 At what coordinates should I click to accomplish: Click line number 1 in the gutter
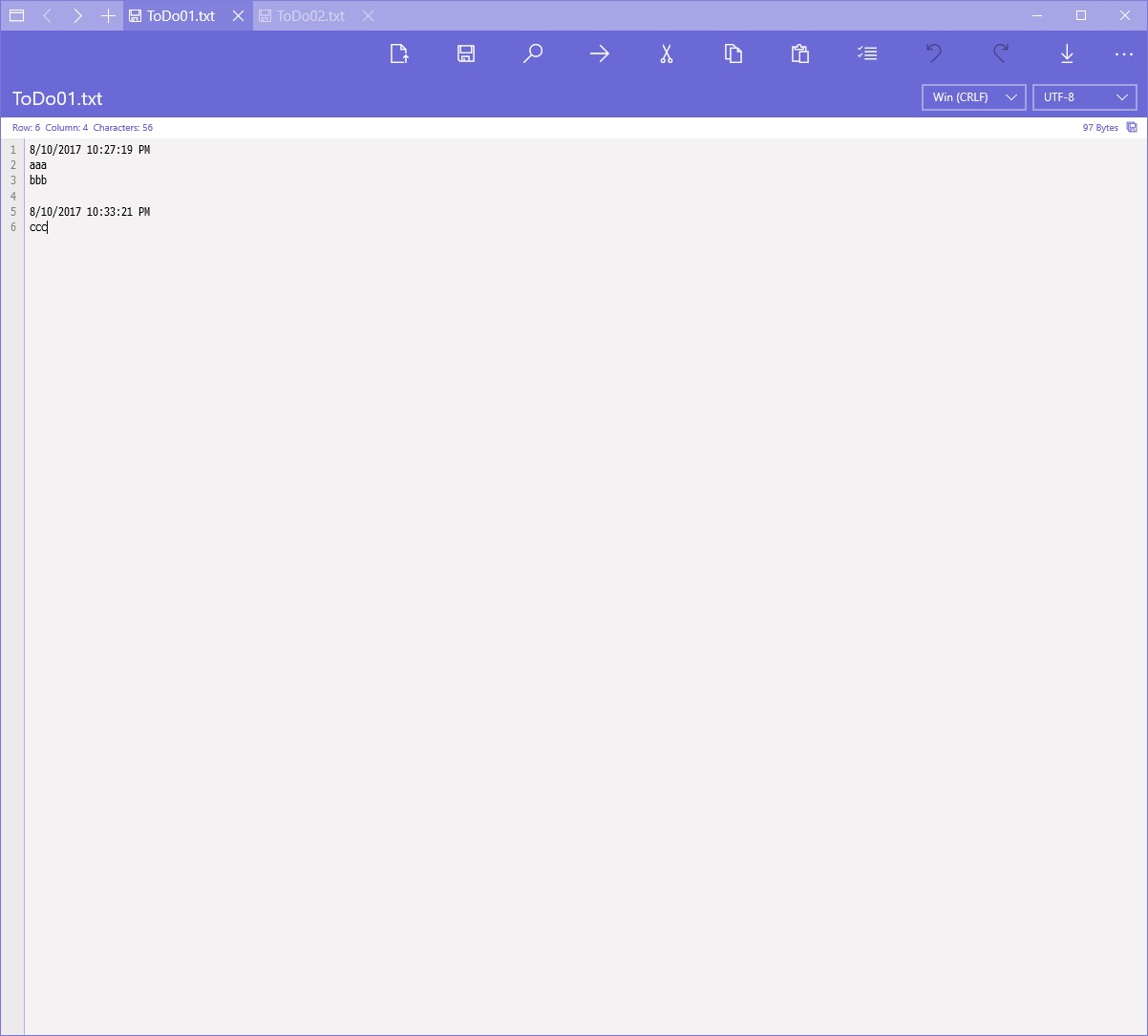13,150
